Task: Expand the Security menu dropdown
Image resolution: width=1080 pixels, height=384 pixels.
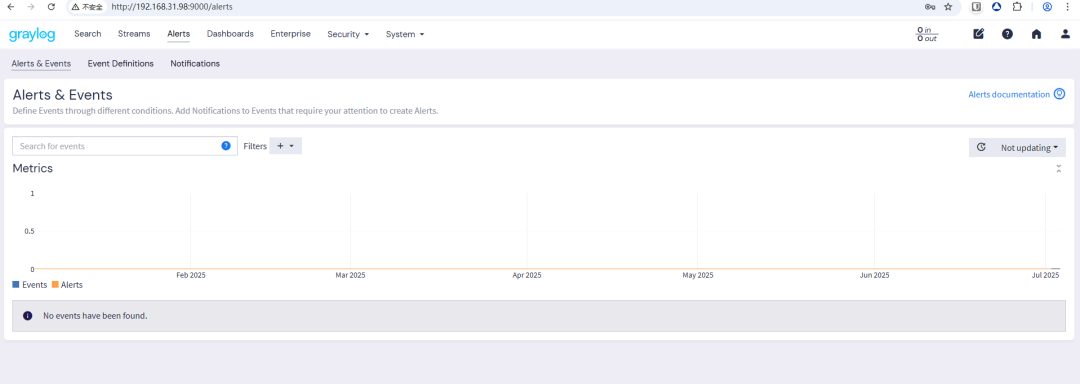Action: point(348,34)
